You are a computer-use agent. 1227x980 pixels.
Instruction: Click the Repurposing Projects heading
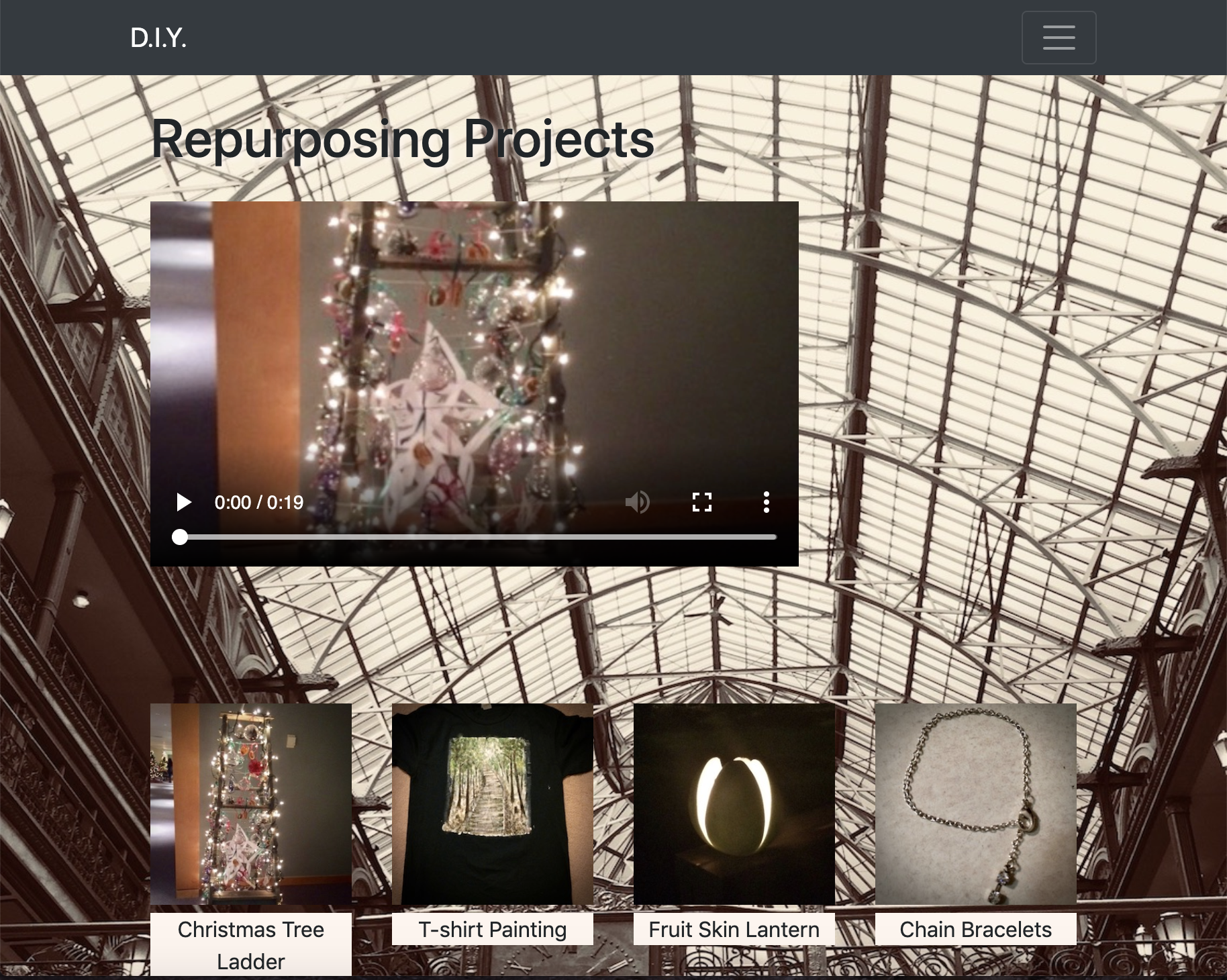[x=403, y=140]
